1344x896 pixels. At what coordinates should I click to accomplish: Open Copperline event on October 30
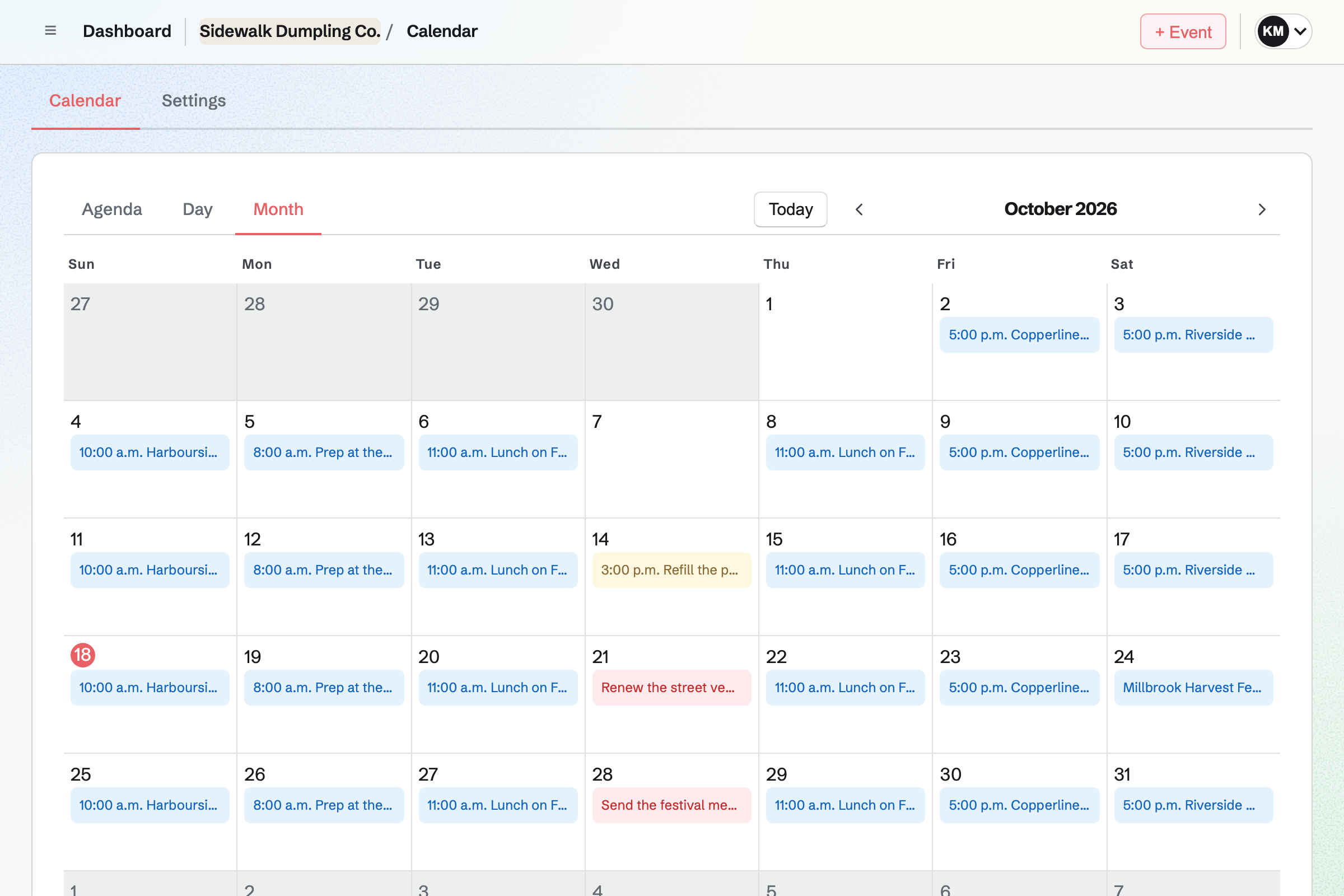[1019, 805]
